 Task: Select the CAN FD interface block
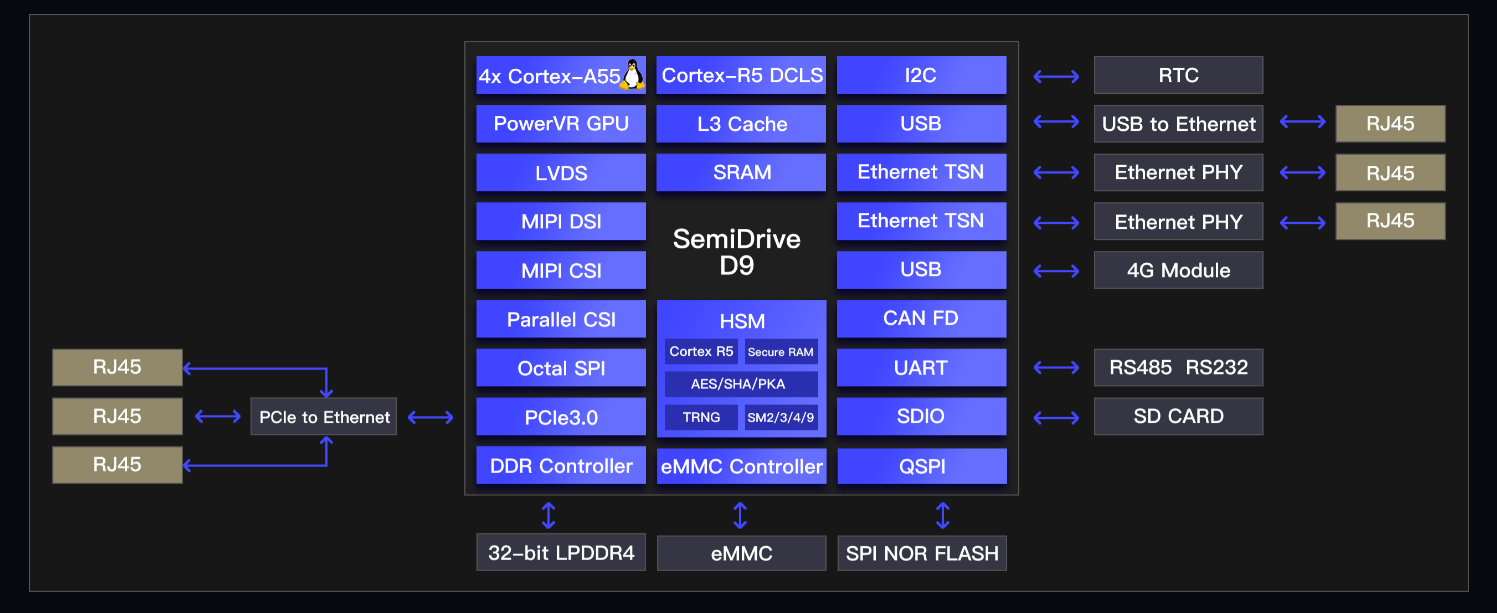coord(921,319)
